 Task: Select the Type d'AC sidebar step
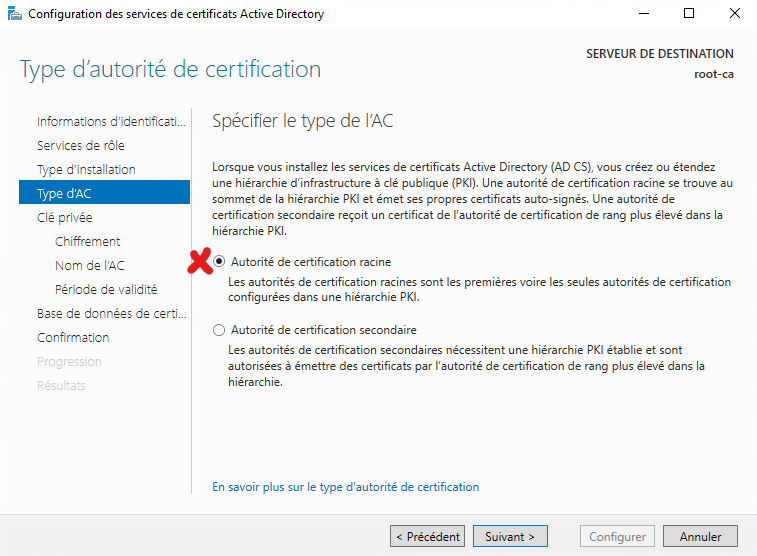pyautogui.click(x=104, y=193)
